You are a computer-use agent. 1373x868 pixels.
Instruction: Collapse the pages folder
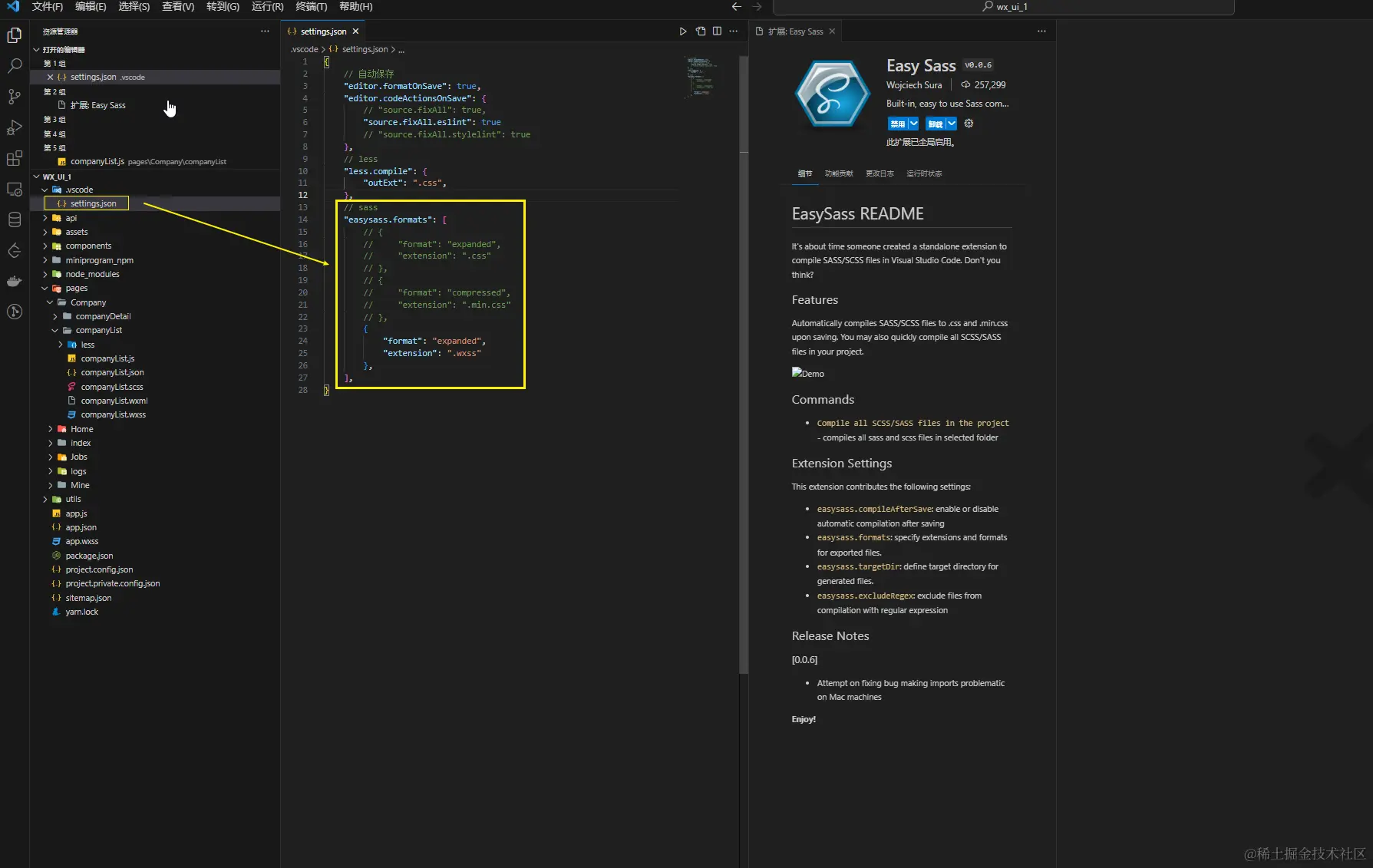(x=45, y=289)
